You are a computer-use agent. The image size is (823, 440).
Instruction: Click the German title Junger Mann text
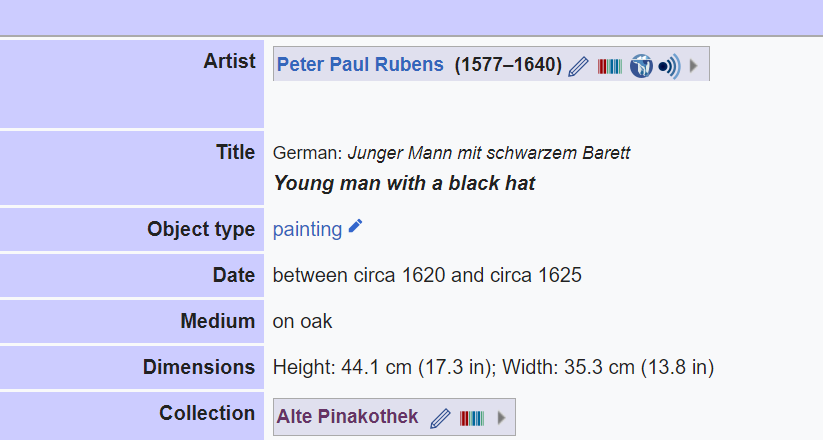coord(489,153)
